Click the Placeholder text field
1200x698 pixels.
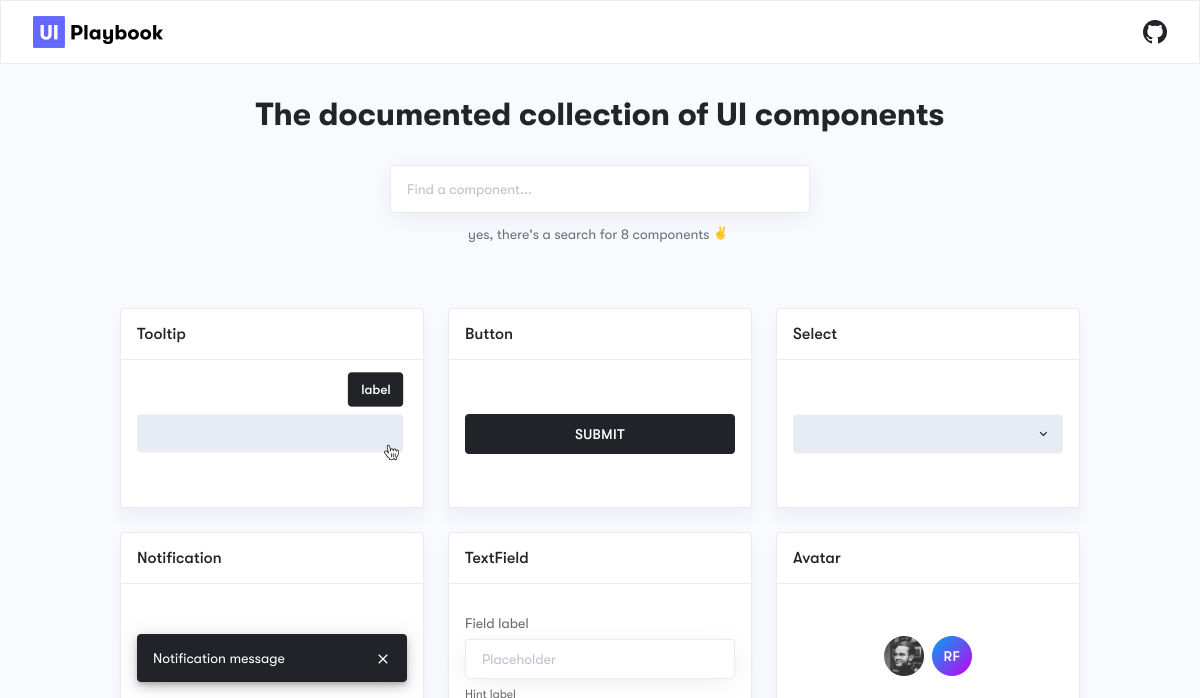(x=599, y=659)
